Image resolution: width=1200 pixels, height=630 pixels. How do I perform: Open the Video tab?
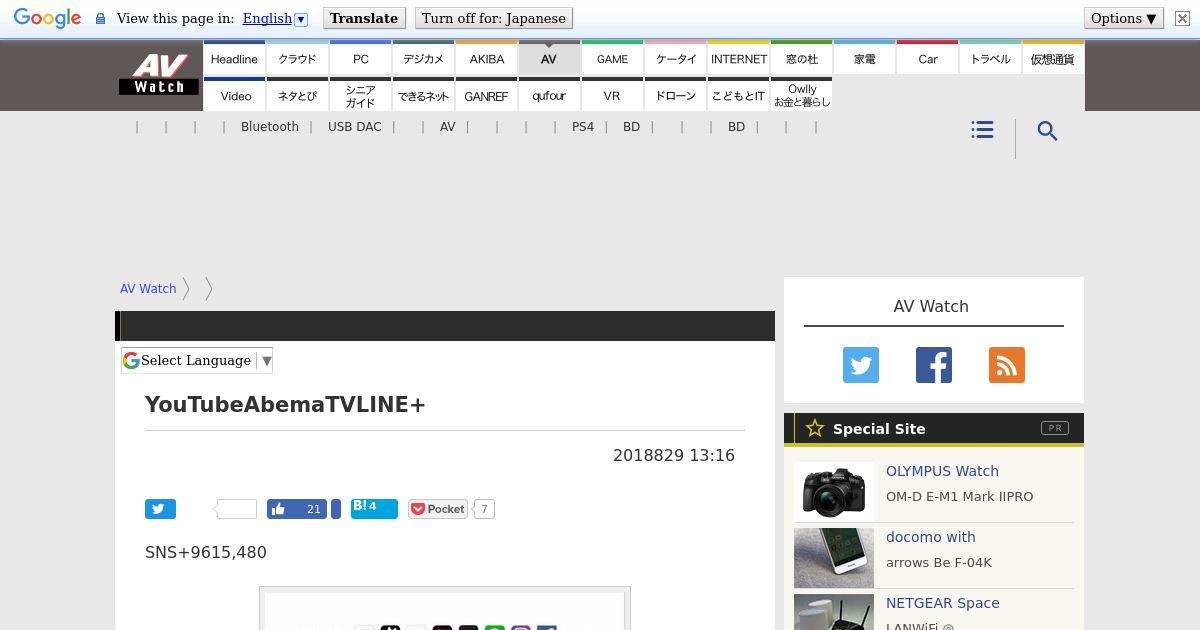pos(234,96)
